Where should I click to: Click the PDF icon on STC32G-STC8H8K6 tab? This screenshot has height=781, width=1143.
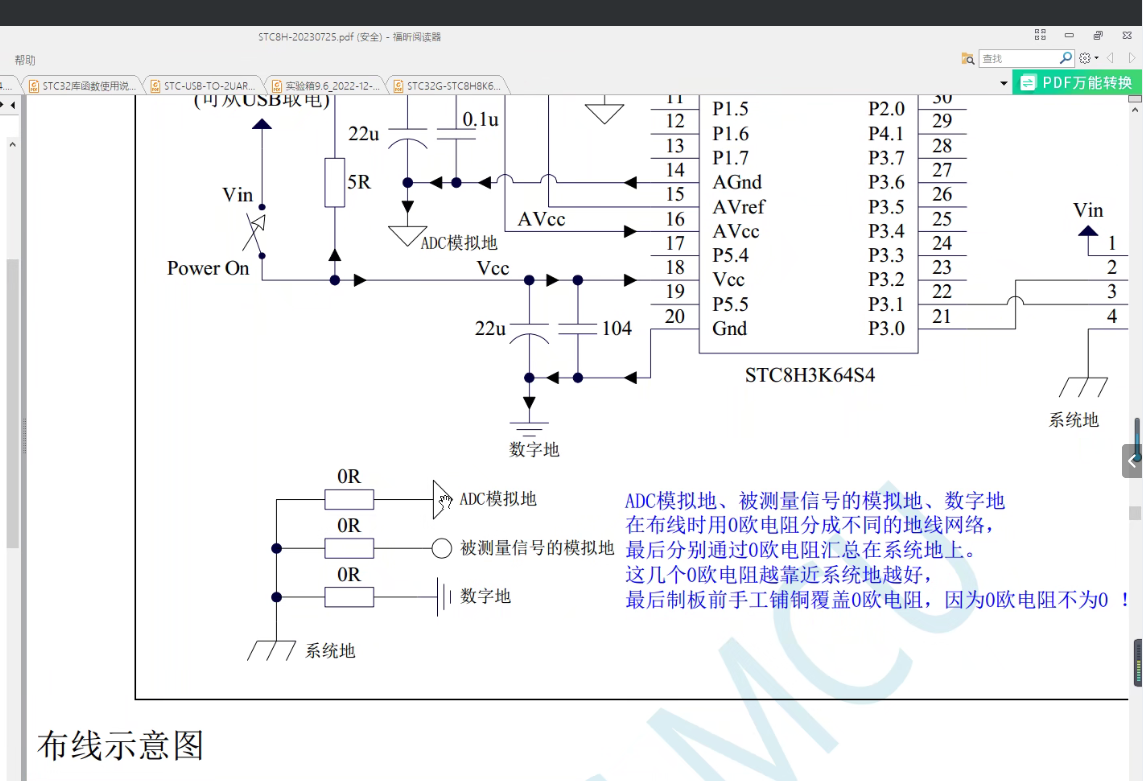tap(399, 86)
